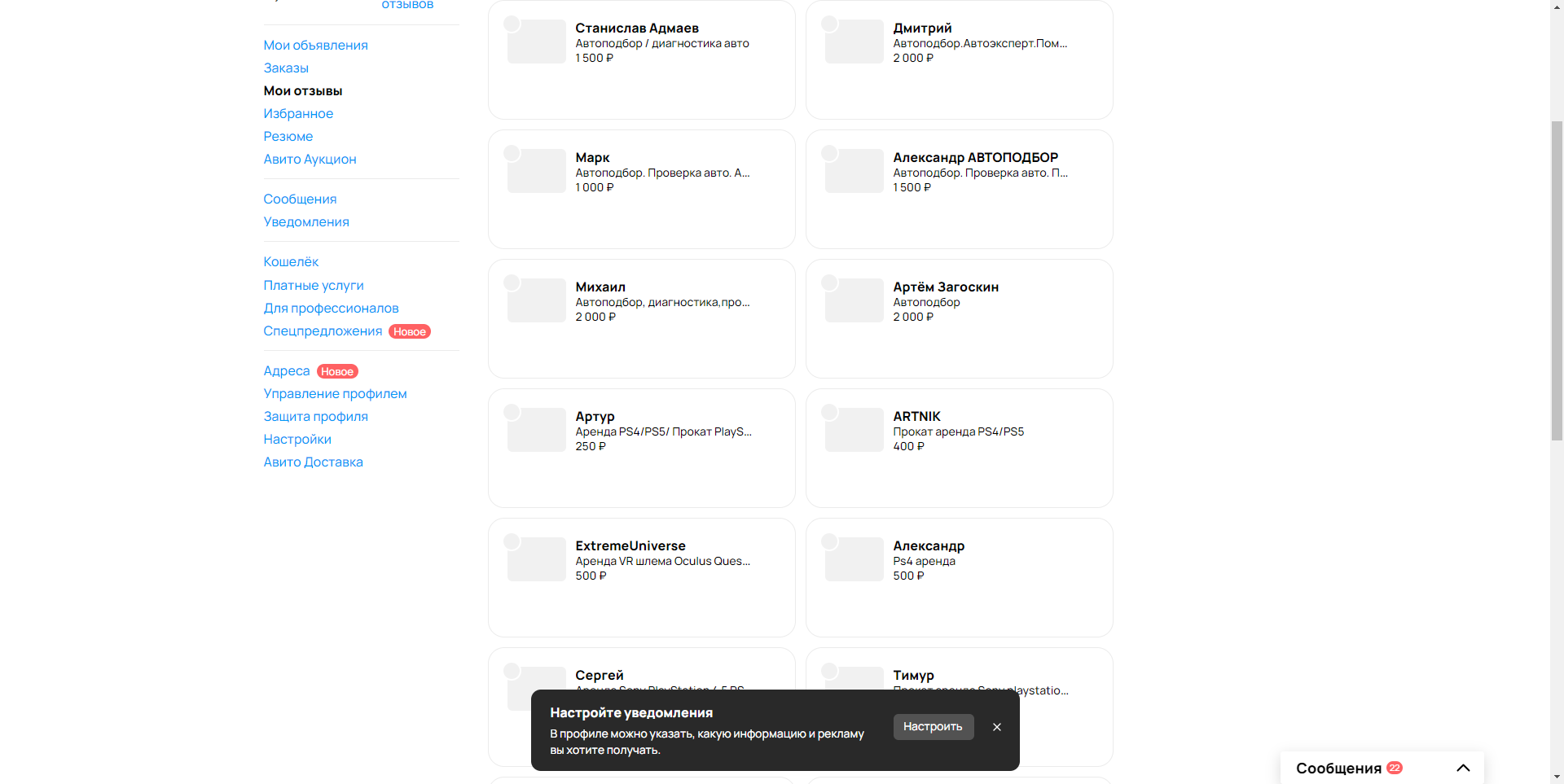1564x784 pixels.
Task: Click the avatar circle on Дмитрий card
Action: [x=829, y=24]
